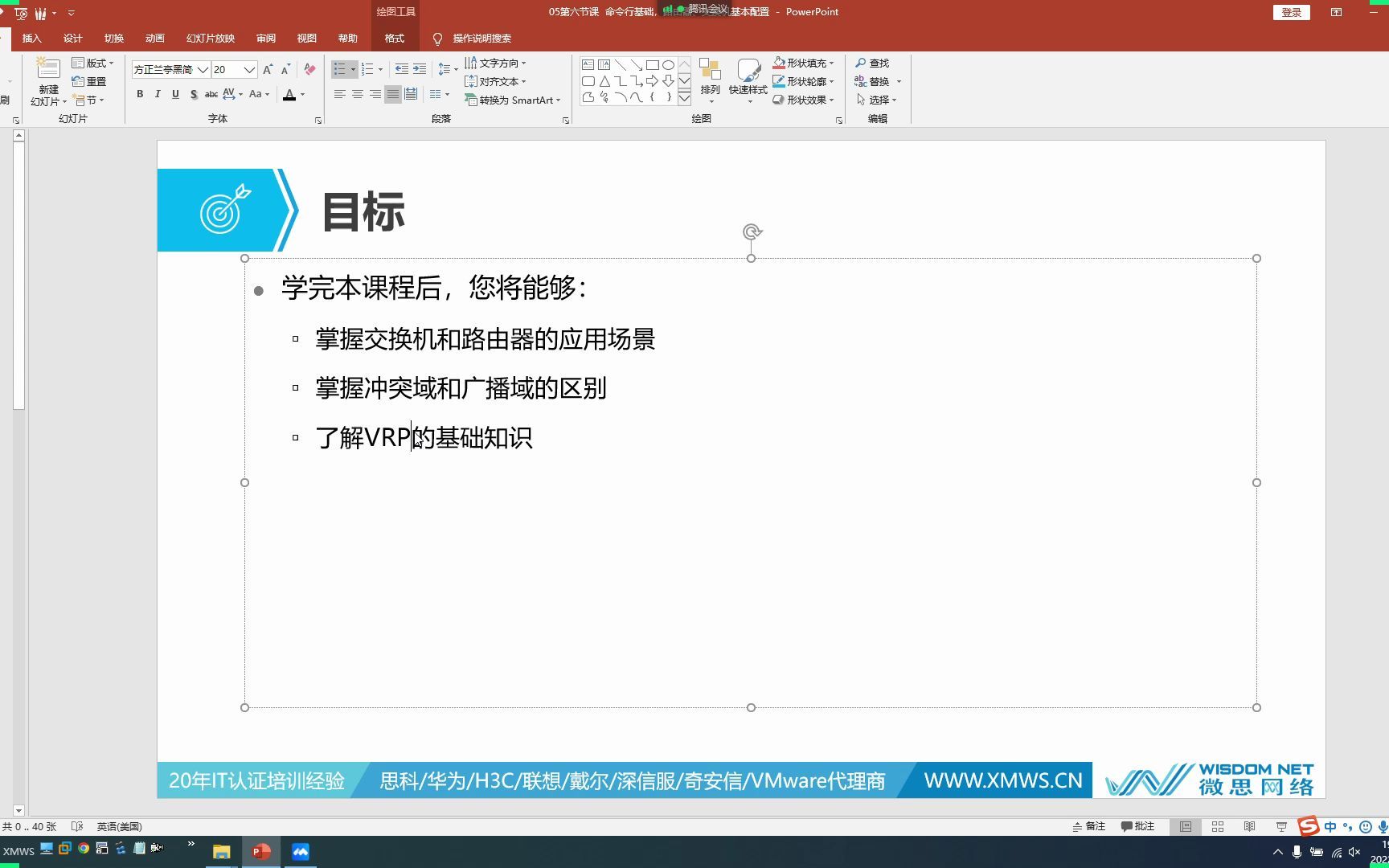This screenshot has height=868, width=1389.
Task: Toggle italic formatting
Action: click(158, 94)
